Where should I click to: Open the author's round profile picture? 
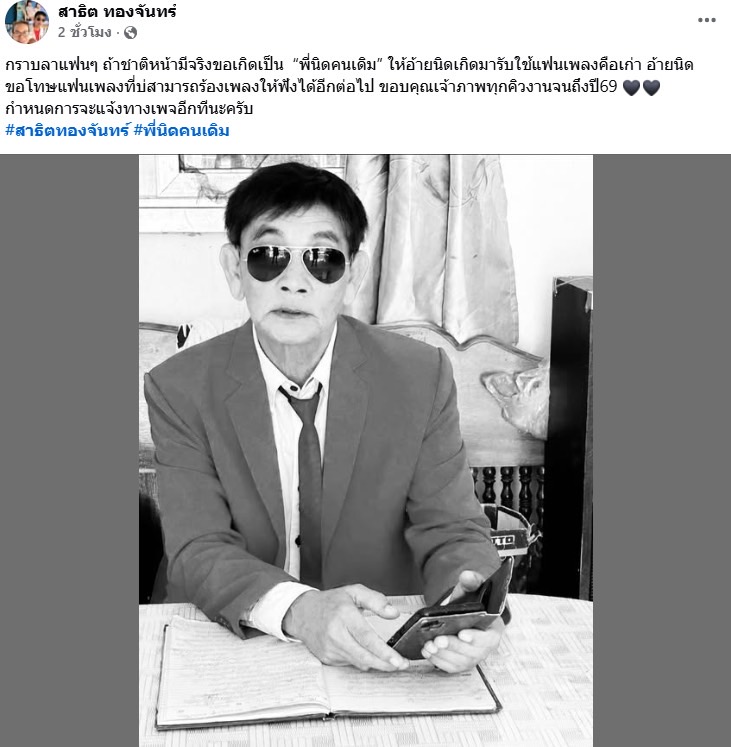[27, 21]
